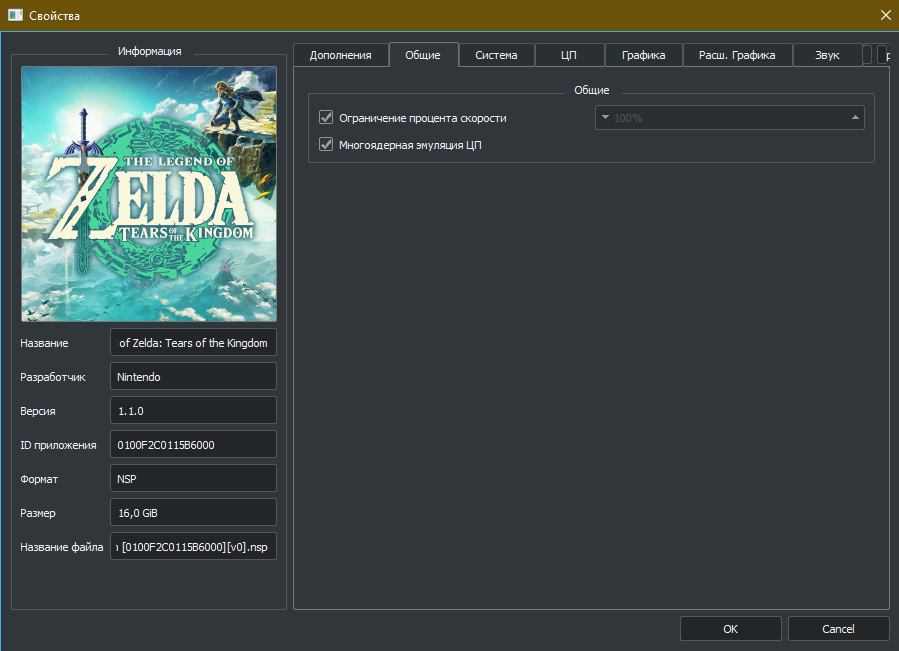The image size is (899, 651).
Task: Click the Cancel button
Action: pyautogui.click(x=838, y=629)
